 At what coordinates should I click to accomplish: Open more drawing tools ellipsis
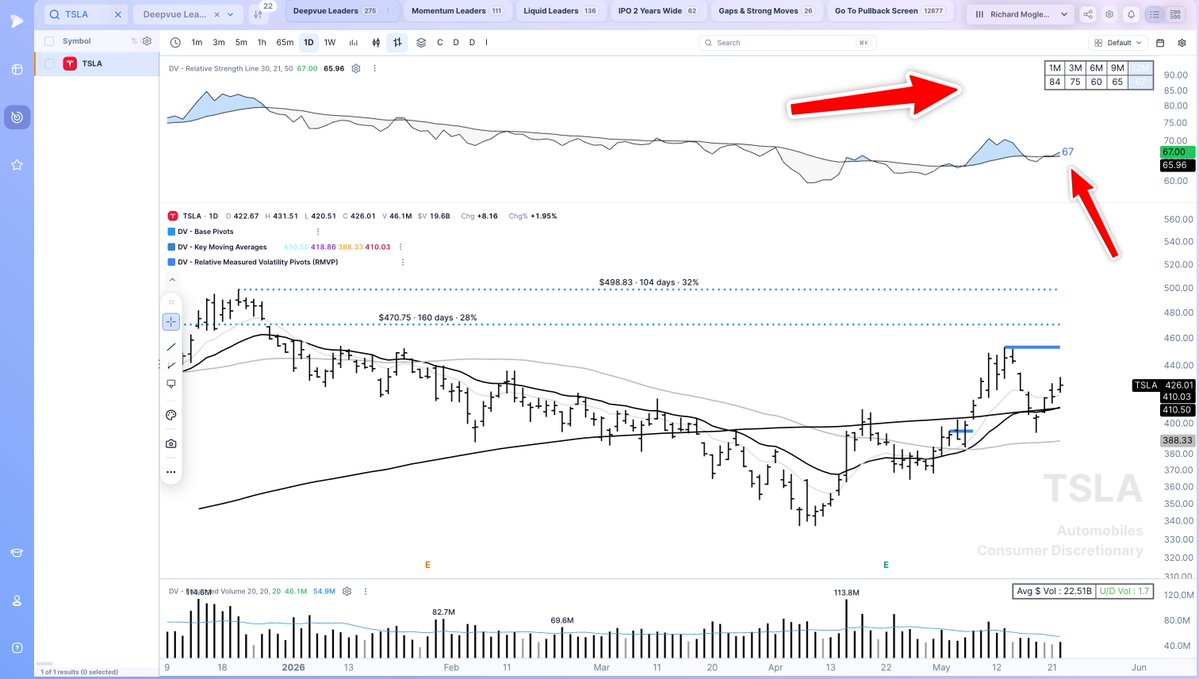[x=171, y=472]
